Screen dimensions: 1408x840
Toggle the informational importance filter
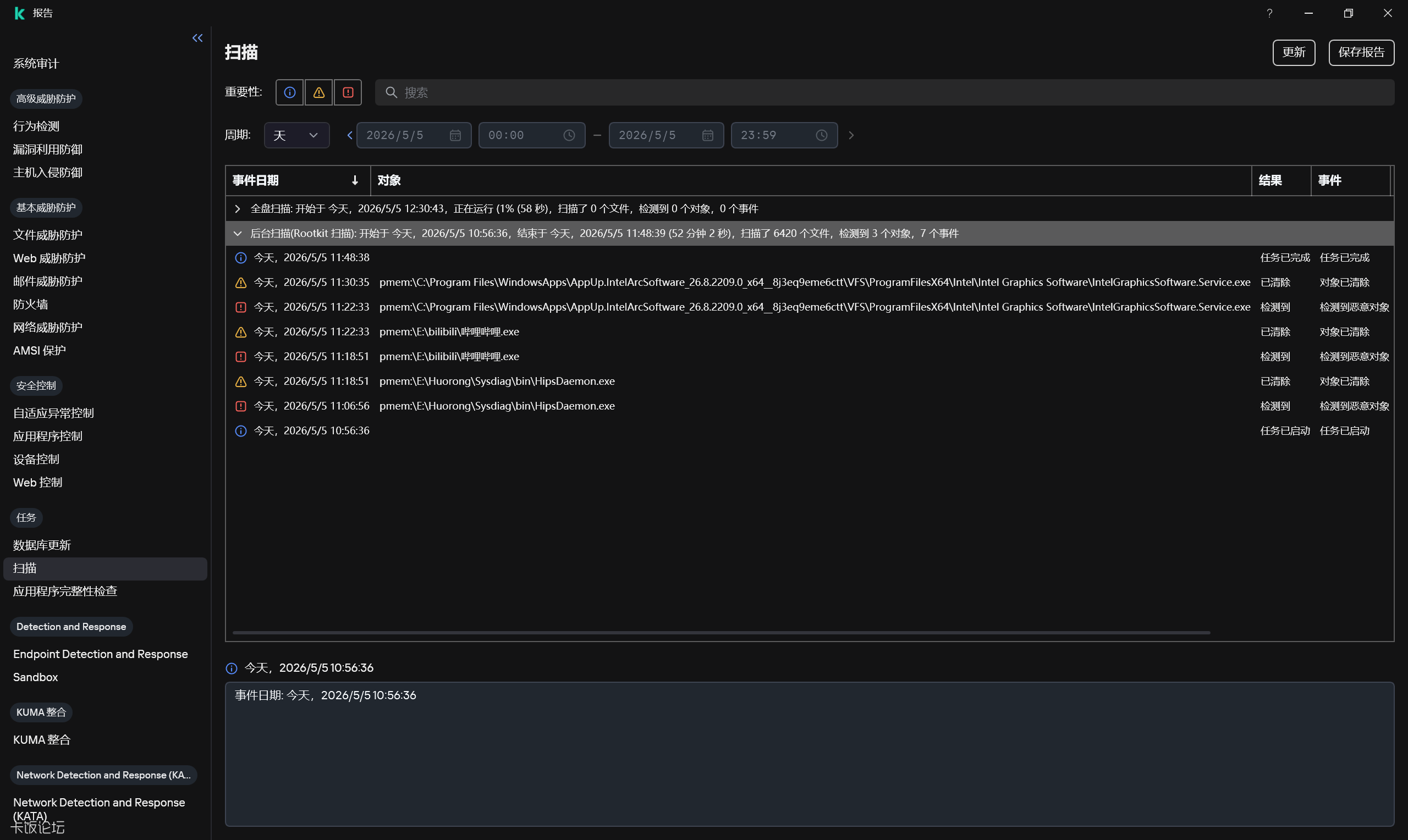(x=289, y=92)
